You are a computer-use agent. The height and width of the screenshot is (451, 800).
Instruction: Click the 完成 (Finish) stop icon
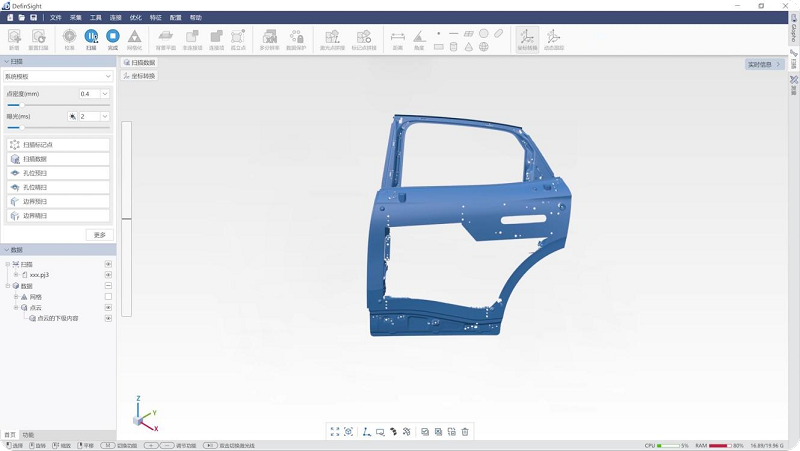[112, 38]
